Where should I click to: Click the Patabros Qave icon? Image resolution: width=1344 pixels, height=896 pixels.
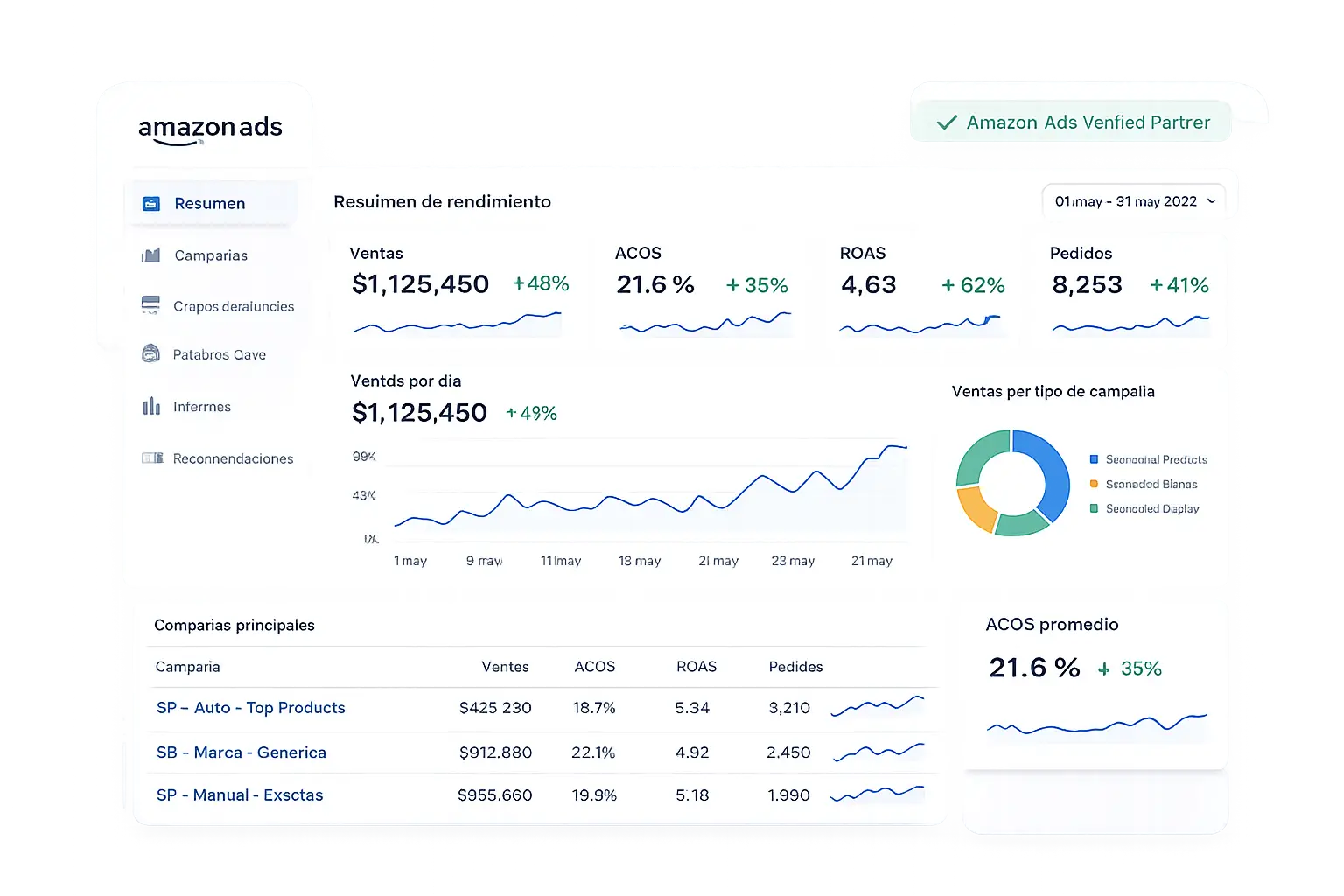point(151,353)
